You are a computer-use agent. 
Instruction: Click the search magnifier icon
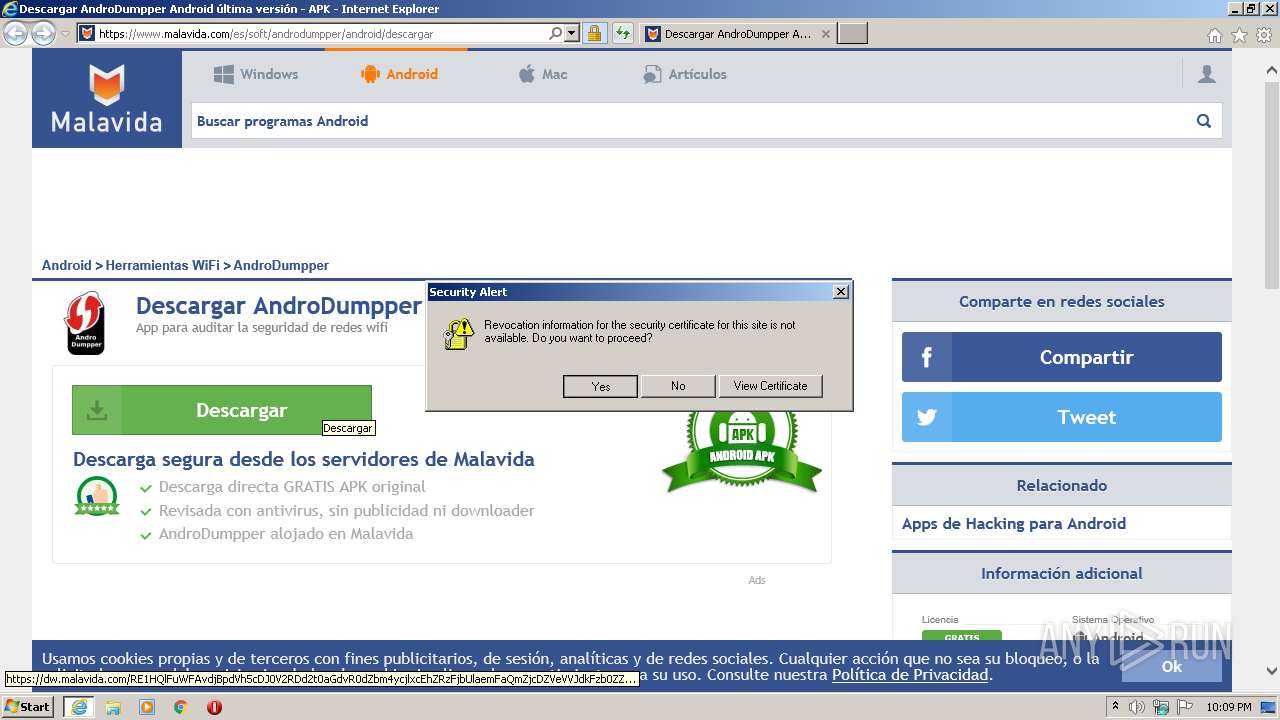[1204, 121]
